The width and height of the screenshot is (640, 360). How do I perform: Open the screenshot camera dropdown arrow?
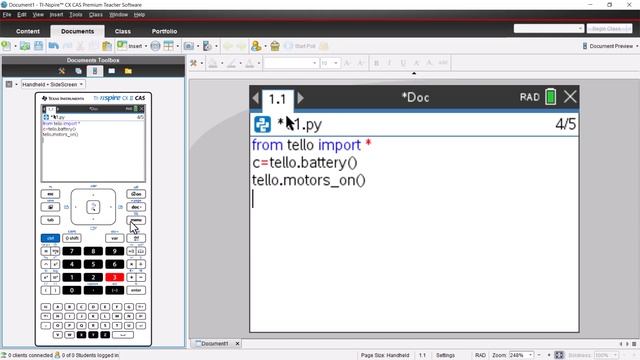coord(198,46)
